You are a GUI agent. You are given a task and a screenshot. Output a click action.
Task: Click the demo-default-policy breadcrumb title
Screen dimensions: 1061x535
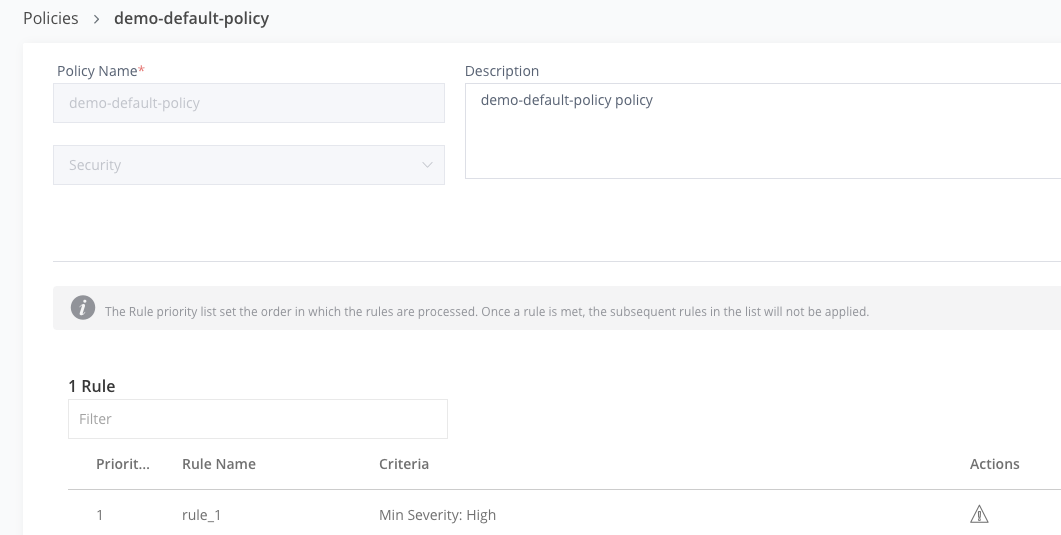191,18
